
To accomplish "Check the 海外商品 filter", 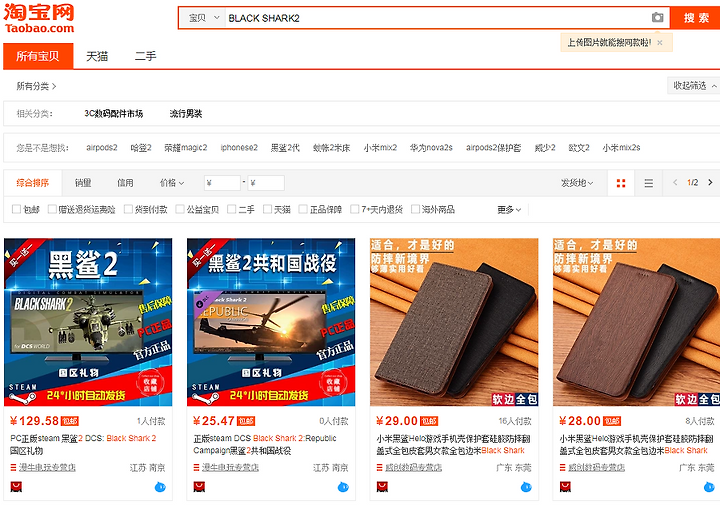I will (x=415, y=209).
